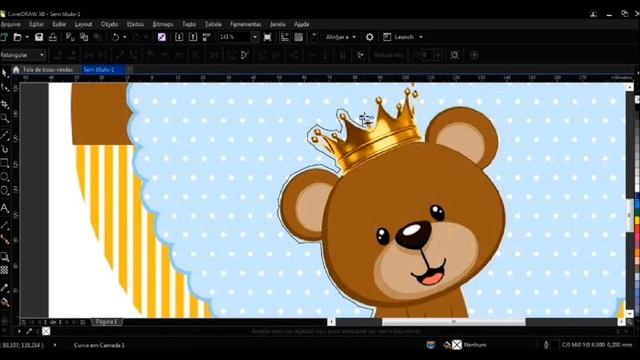Image resolution: width=640 pixels, height=360 pixels.
Task: Click the New document icon
Action: pos(4,37)
